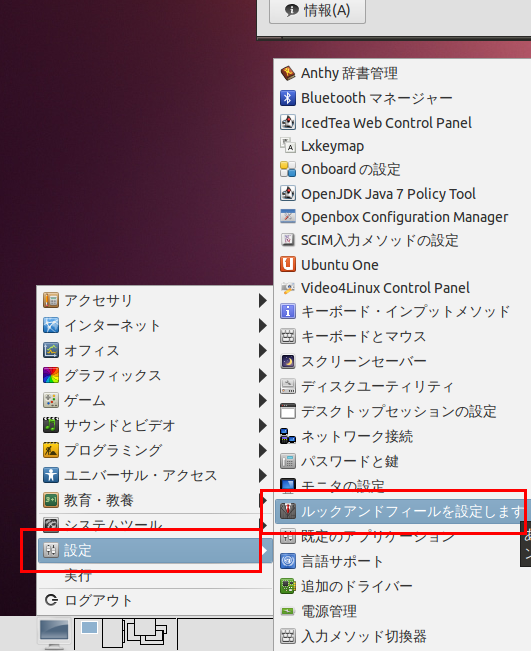Click the サウンドとビデオ film icon
The height and width of the screenshot is (651, 531).
tap(51, 425)
